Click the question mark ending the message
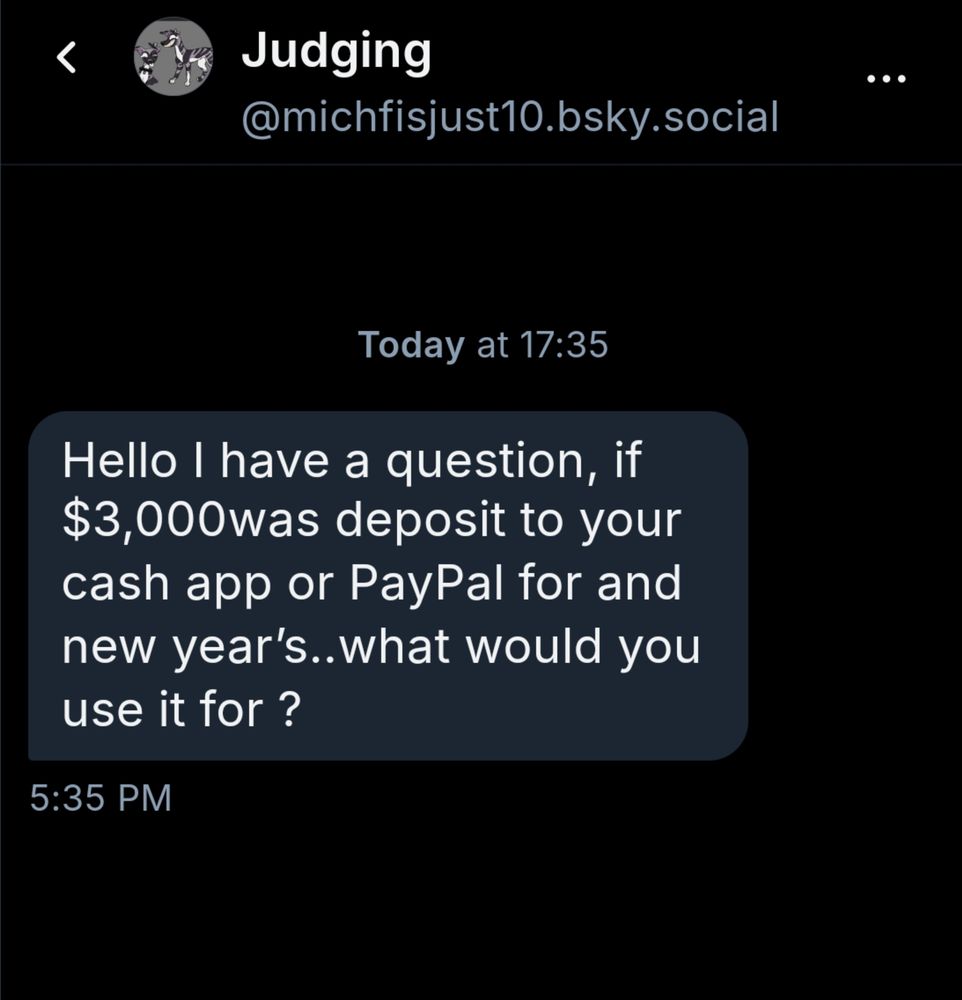 pos(290,709)
